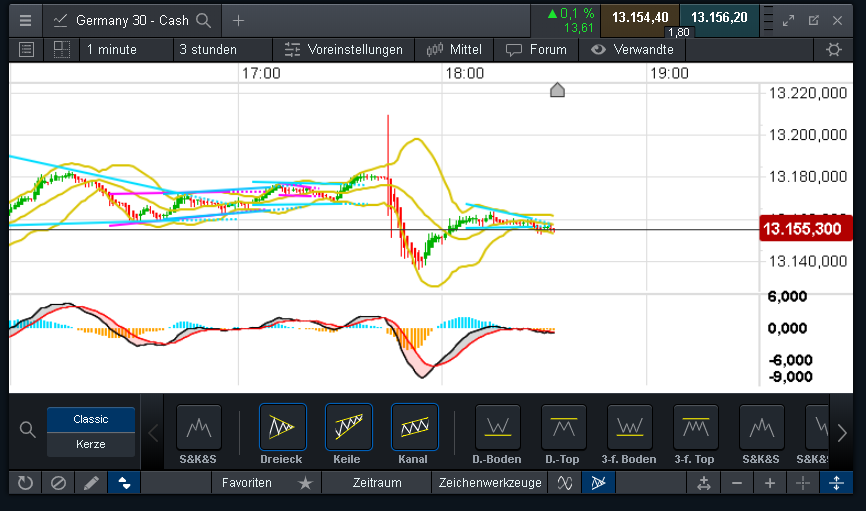The height and width of the screenshot is (511, 866).
Task: Expand the Mittel price type selector
Action: pyautogui.click(x=454, y=49)
